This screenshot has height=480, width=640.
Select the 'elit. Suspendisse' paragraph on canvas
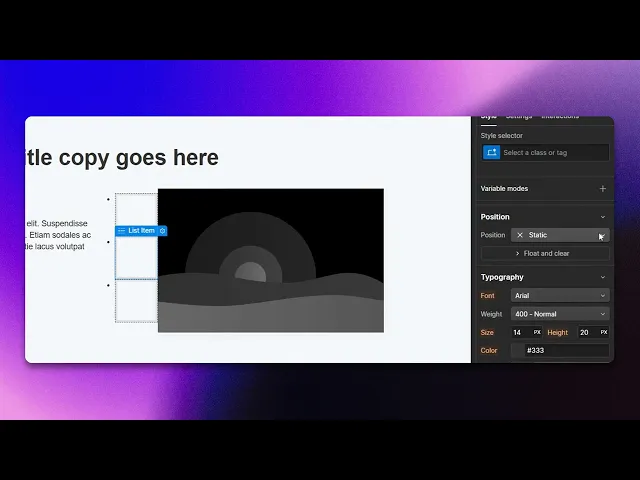58,235
